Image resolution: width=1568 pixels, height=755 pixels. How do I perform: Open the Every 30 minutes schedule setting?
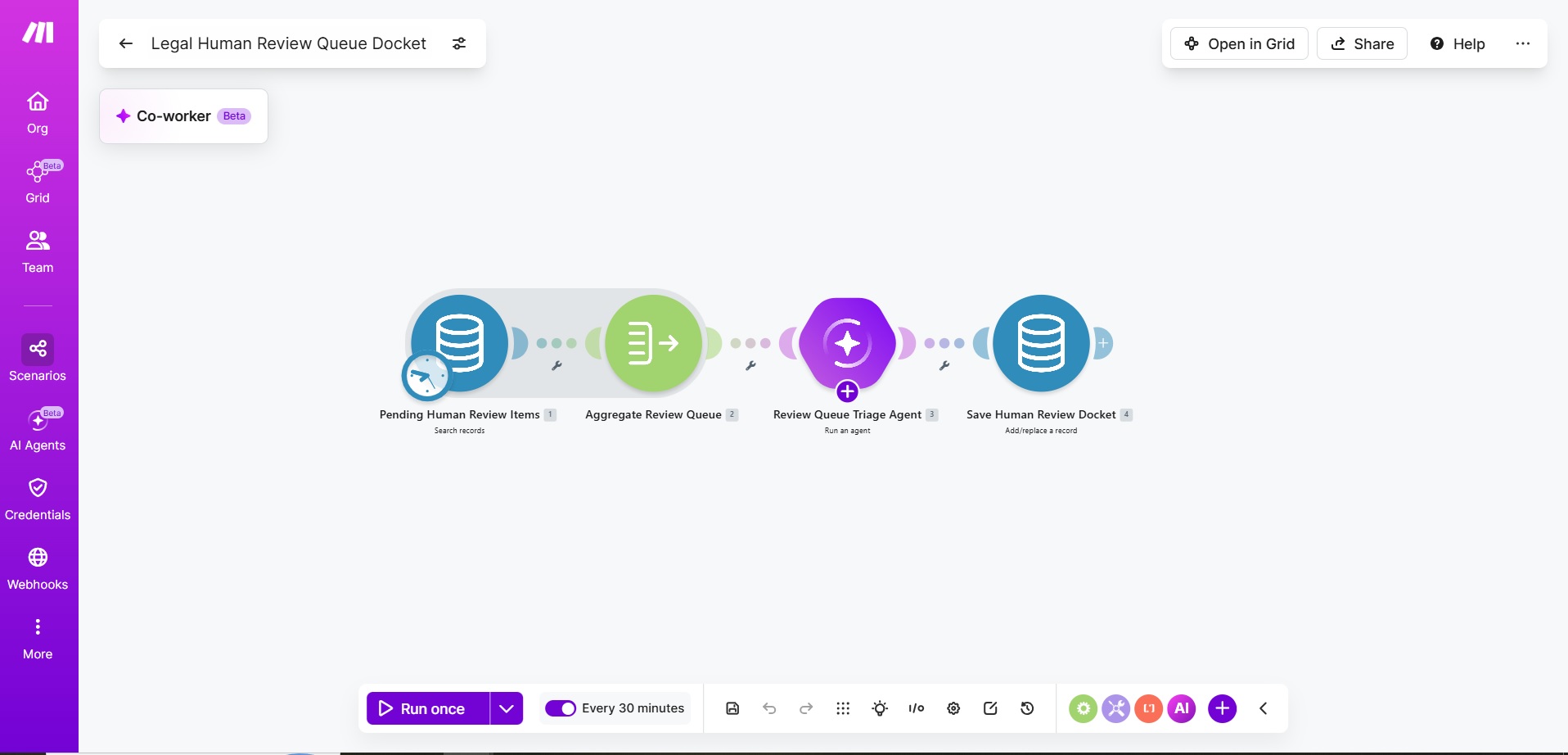point(633,708)
